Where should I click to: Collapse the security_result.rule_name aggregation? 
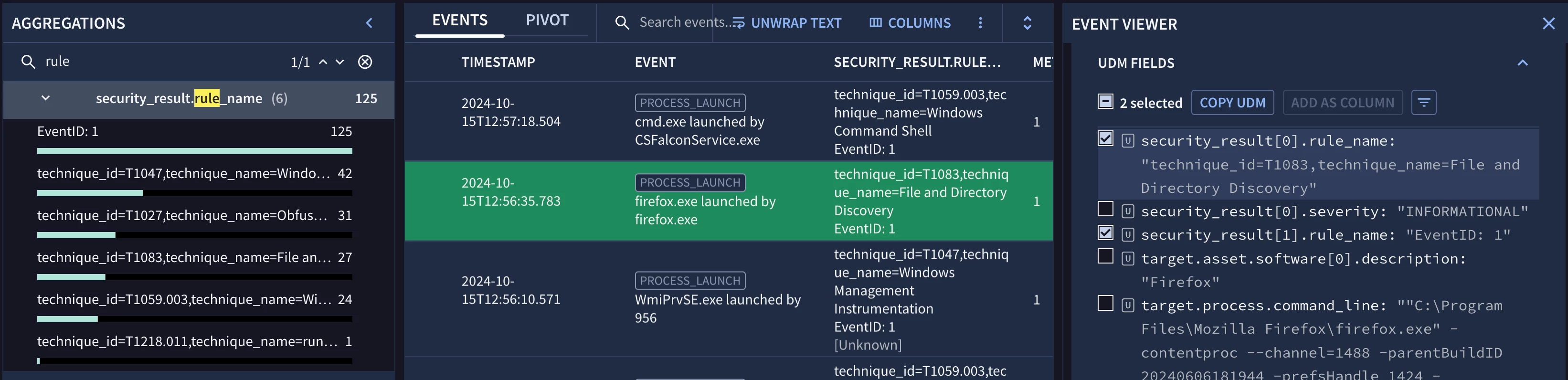[x=46, y=98]
